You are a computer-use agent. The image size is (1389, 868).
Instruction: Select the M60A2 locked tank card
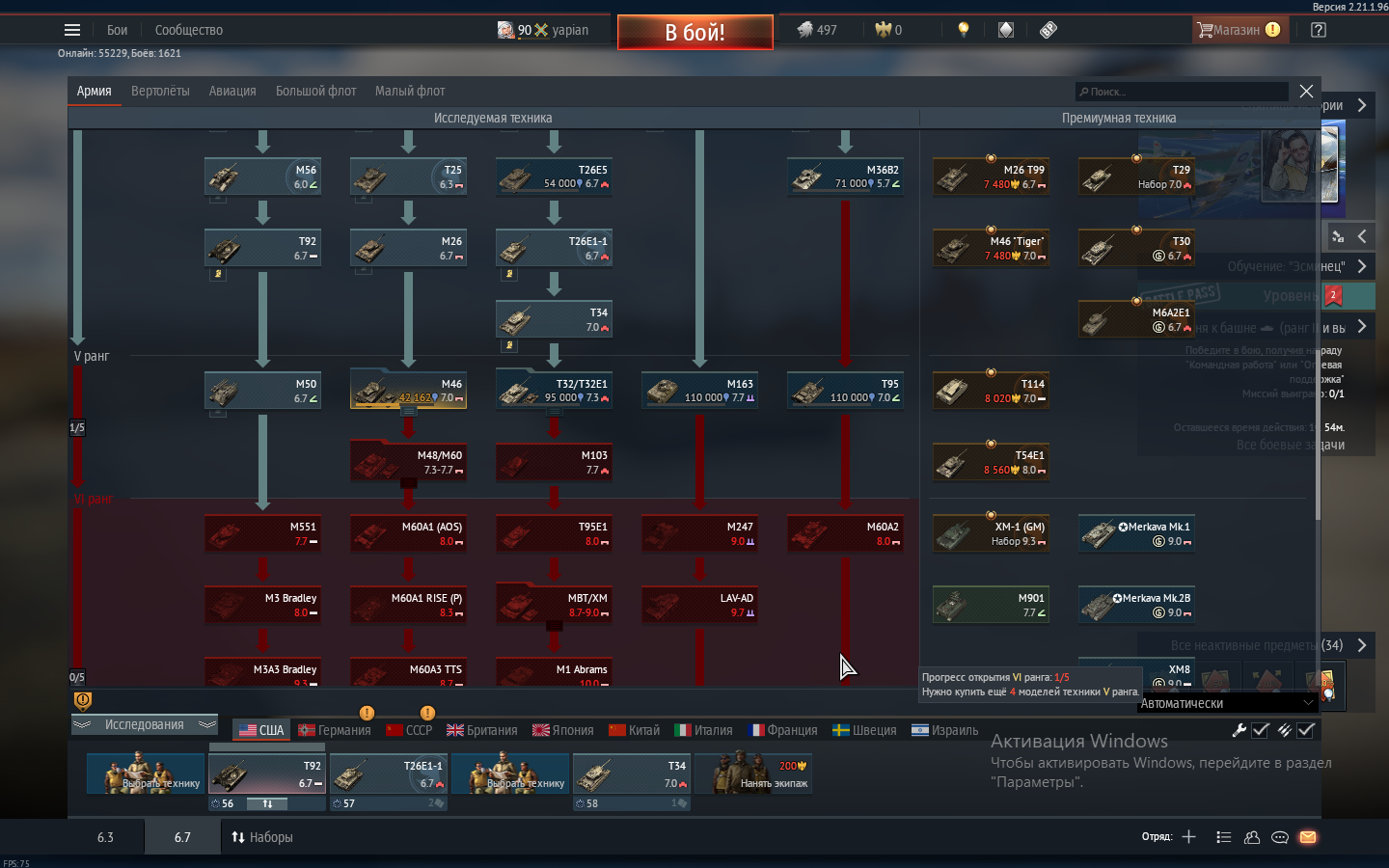845,534
